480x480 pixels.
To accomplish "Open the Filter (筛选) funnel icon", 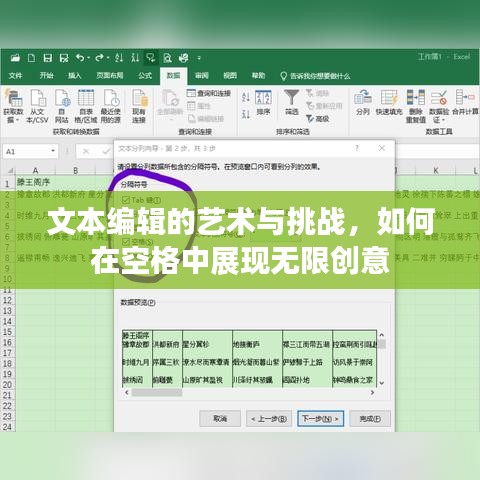I will 291,98.
